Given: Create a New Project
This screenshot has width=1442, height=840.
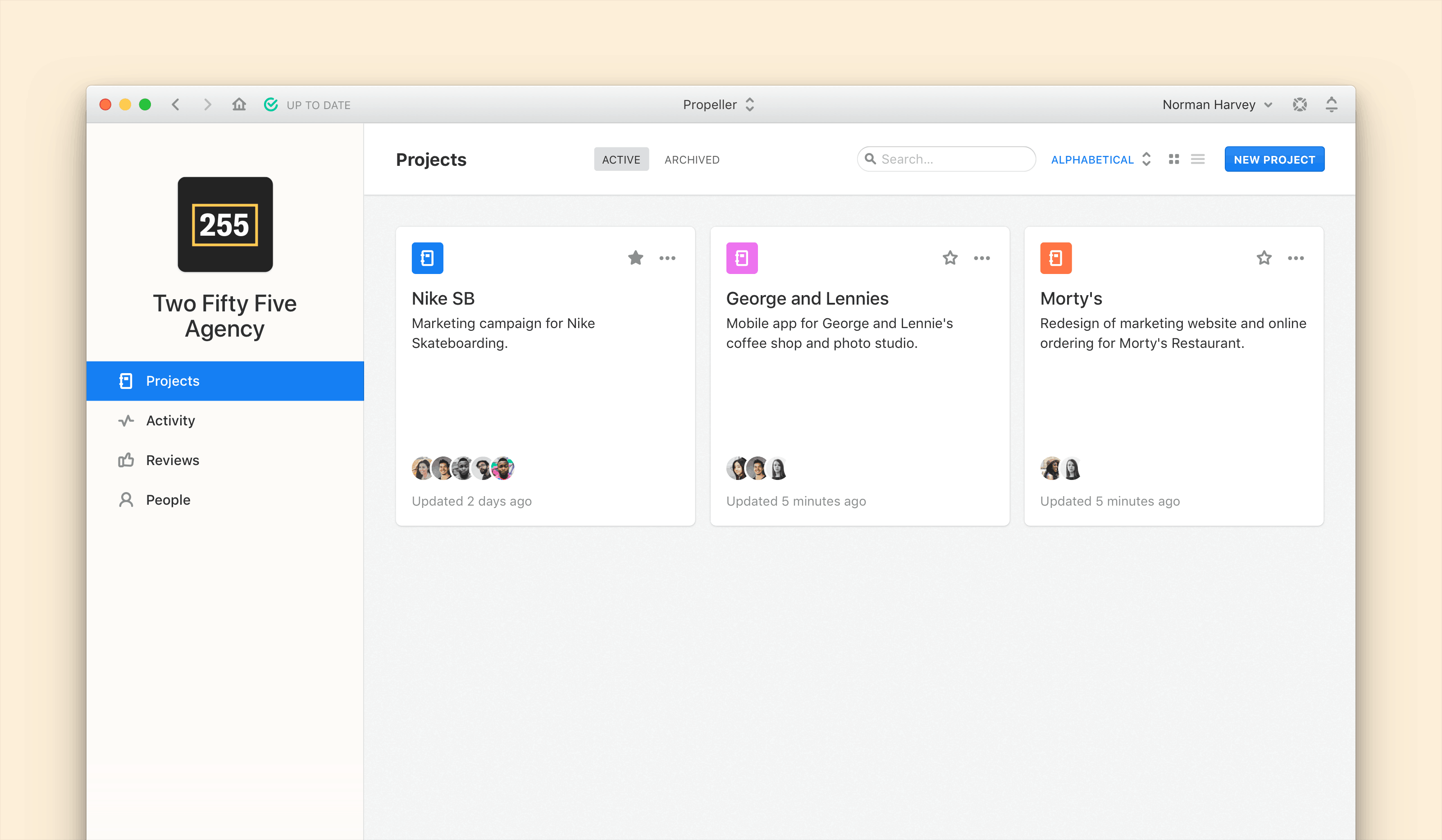Looking at the screenshot, I should coord(1274,159).
